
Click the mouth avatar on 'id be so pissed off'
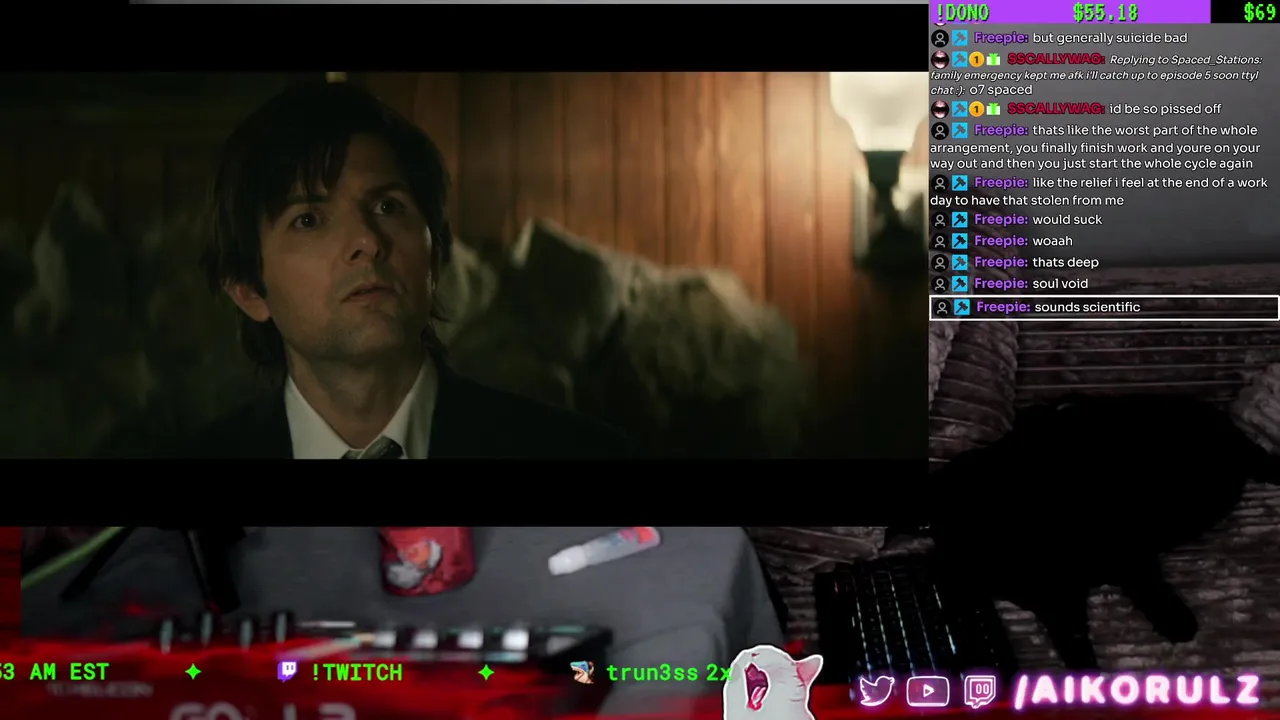(x=939, y=109)
